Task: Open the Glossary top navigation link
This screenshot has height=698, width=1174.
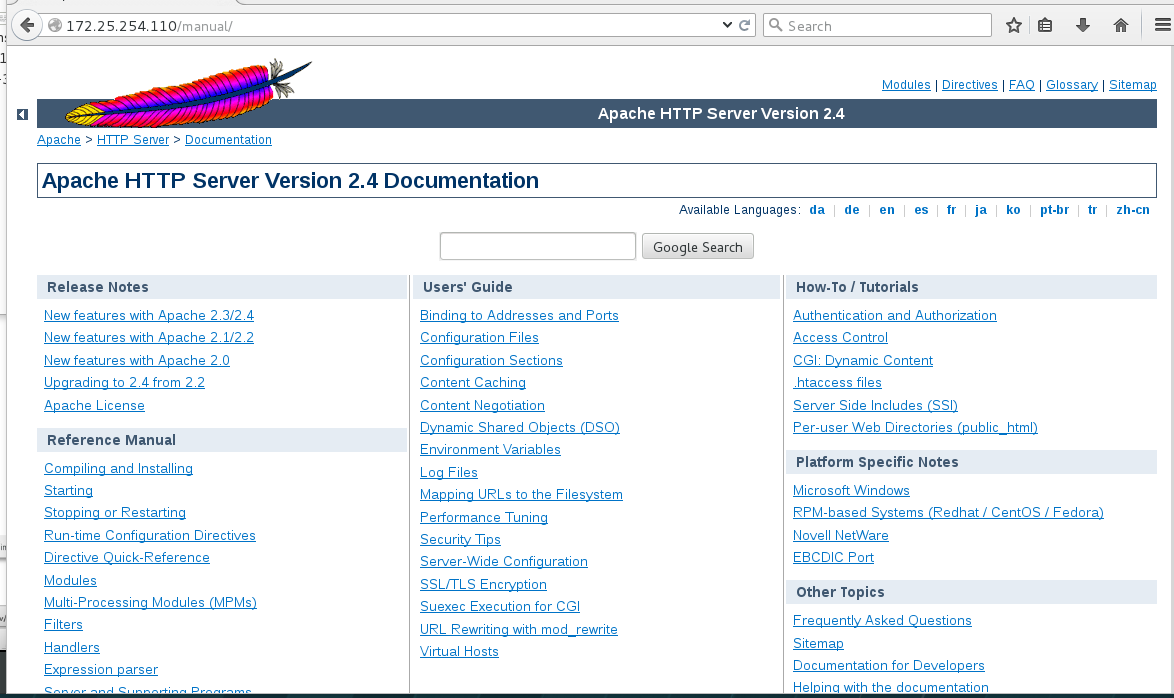Action: [x=1071, y=85]
